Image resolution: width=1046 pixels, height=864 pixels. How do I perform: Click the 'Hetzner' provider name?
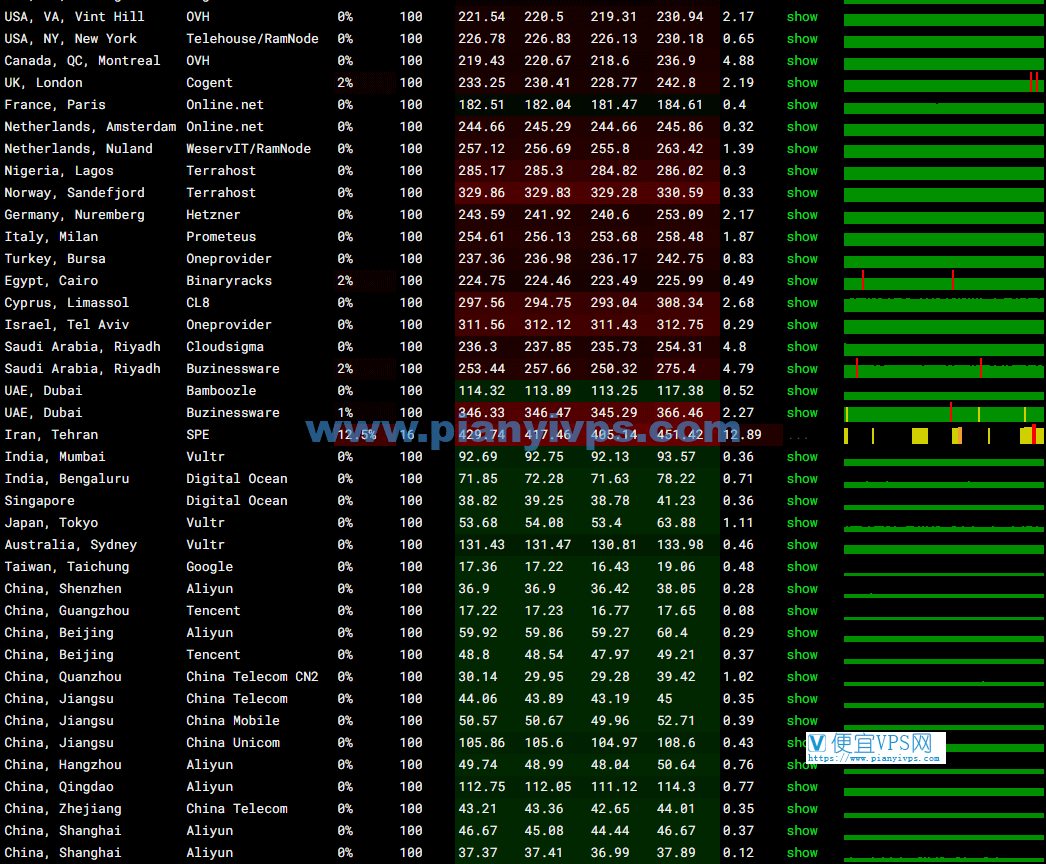pyautogui.click(x=213, y=215)
